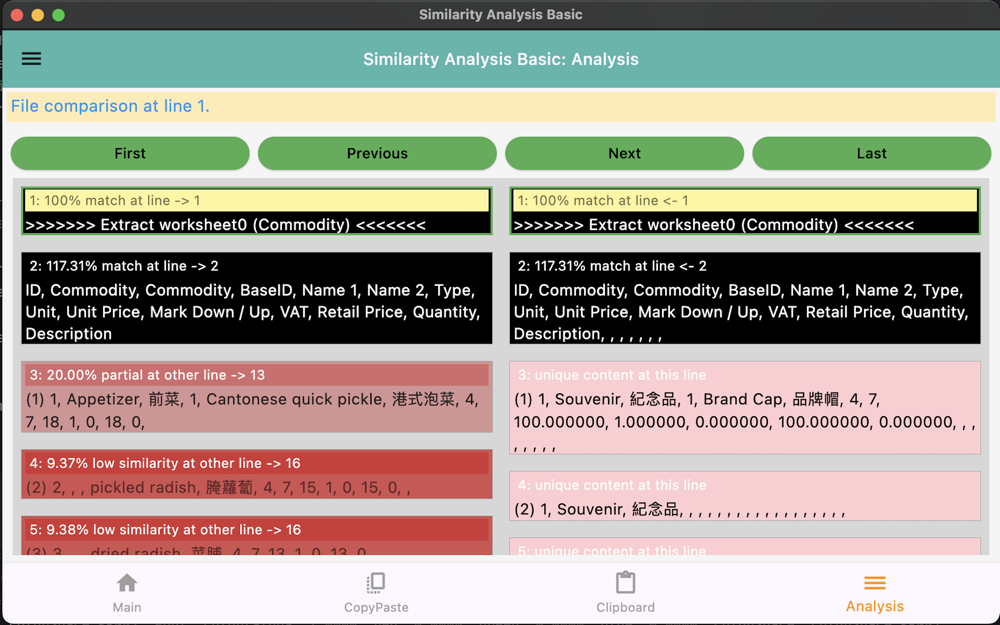Switch to the Clipboard tab label
The height and width of the screenshot is (625, 1000).
625,607
